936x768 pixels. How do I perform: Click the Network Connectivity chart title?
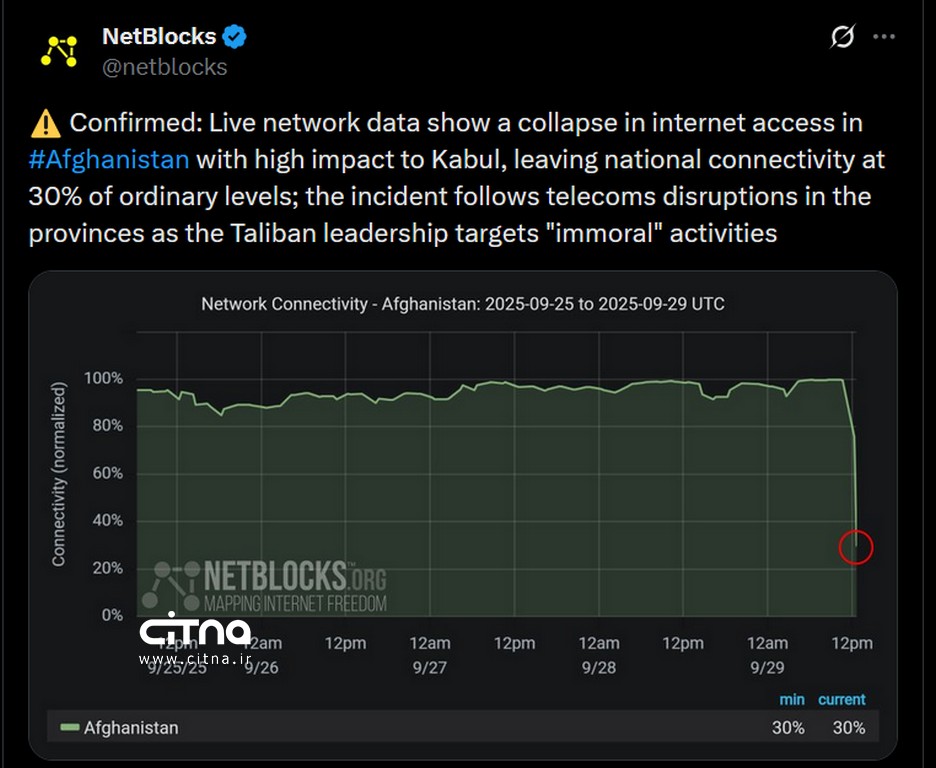coord(462,303)
